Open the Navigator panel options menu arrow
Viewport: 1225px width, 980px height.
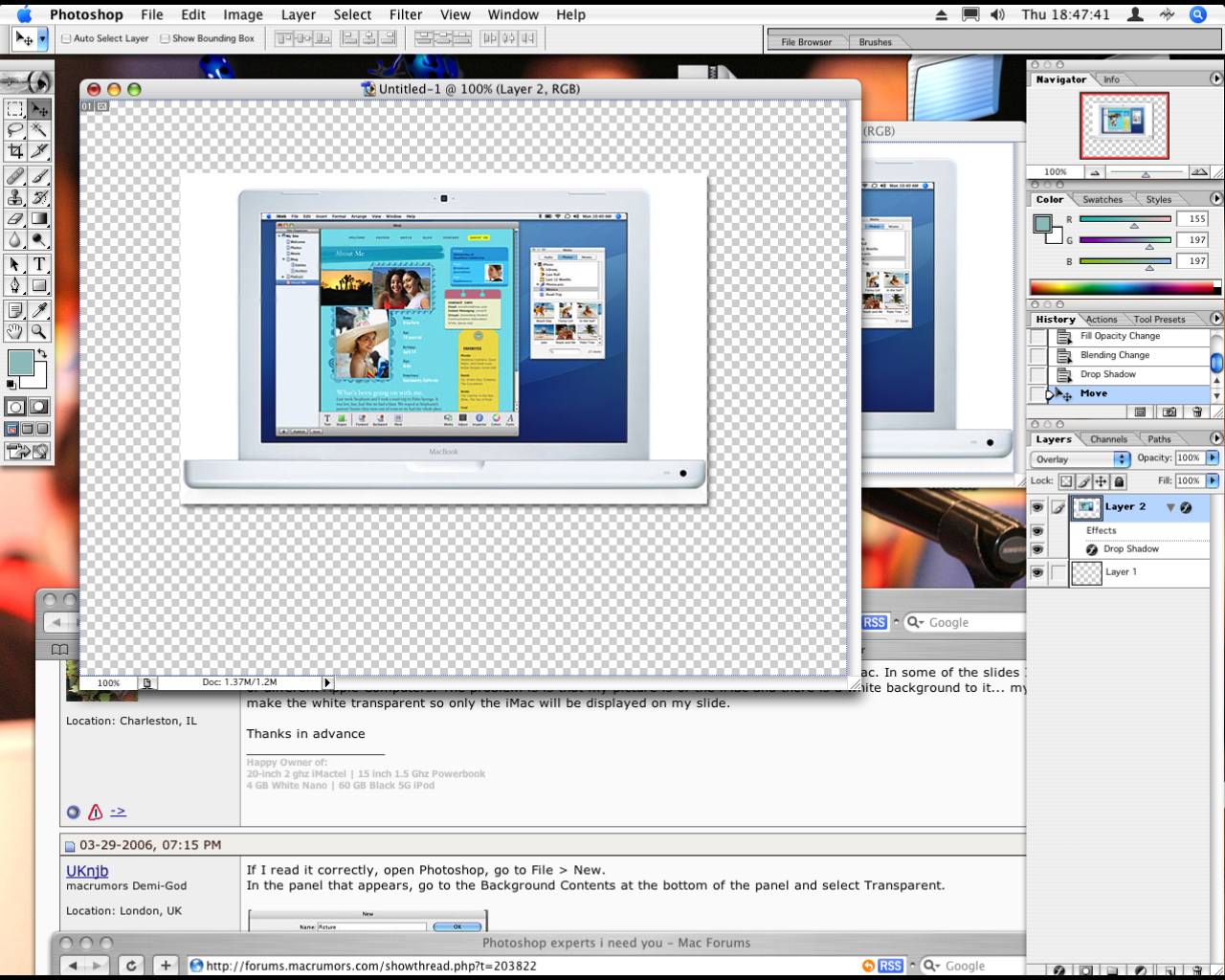[x=1216, y=79]
